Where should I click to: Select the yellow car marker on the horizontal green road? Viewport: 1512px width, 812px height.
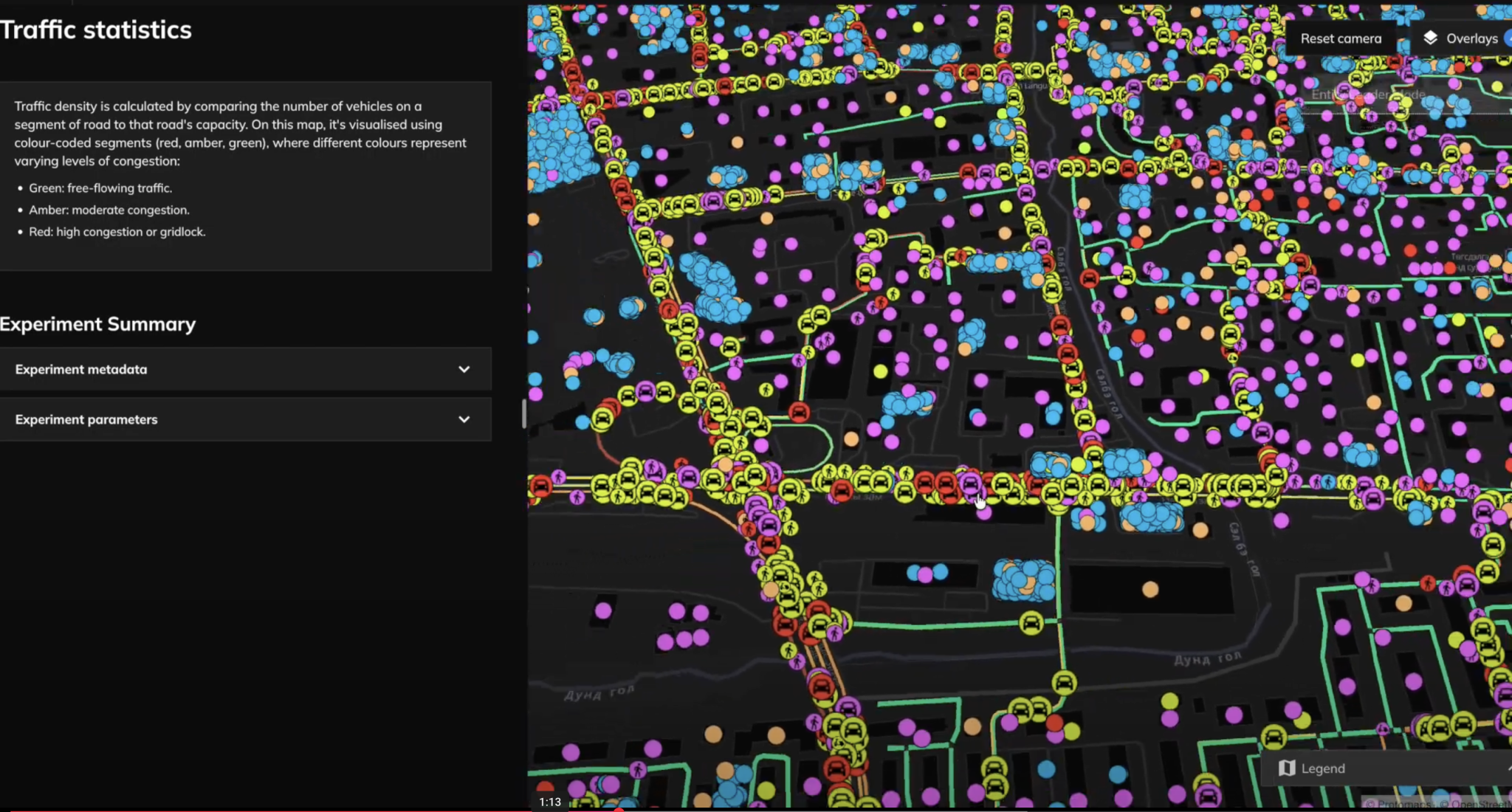[1031, 624]
